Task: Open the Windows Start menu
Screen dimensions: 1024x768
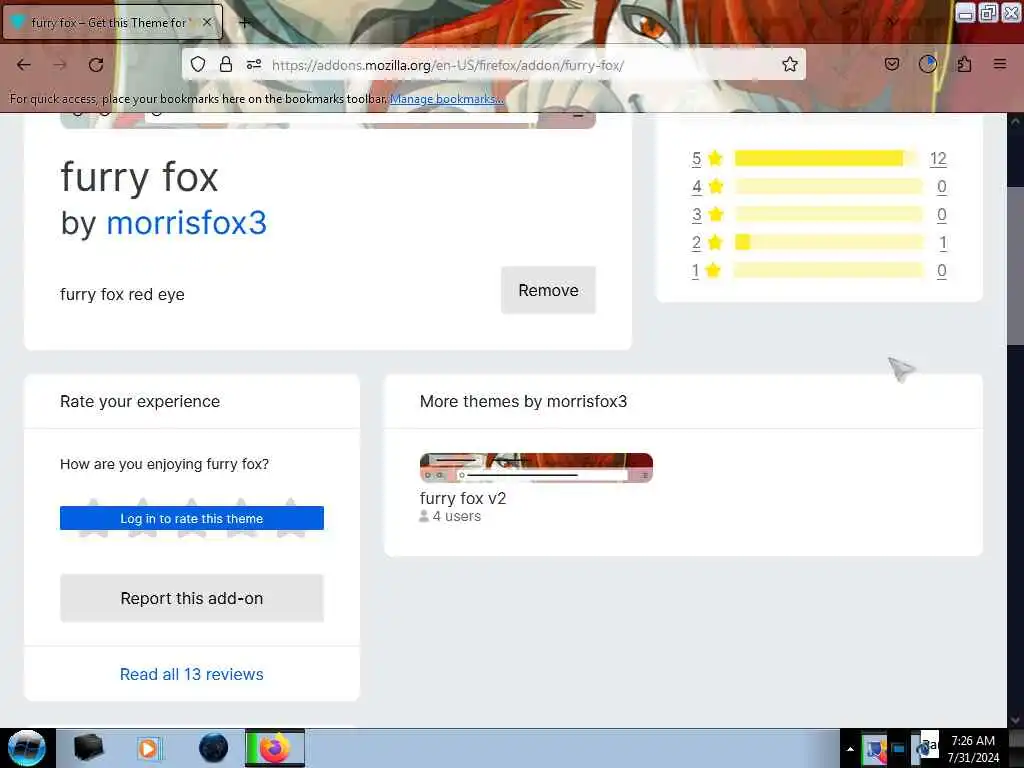Action: (26, 748)
